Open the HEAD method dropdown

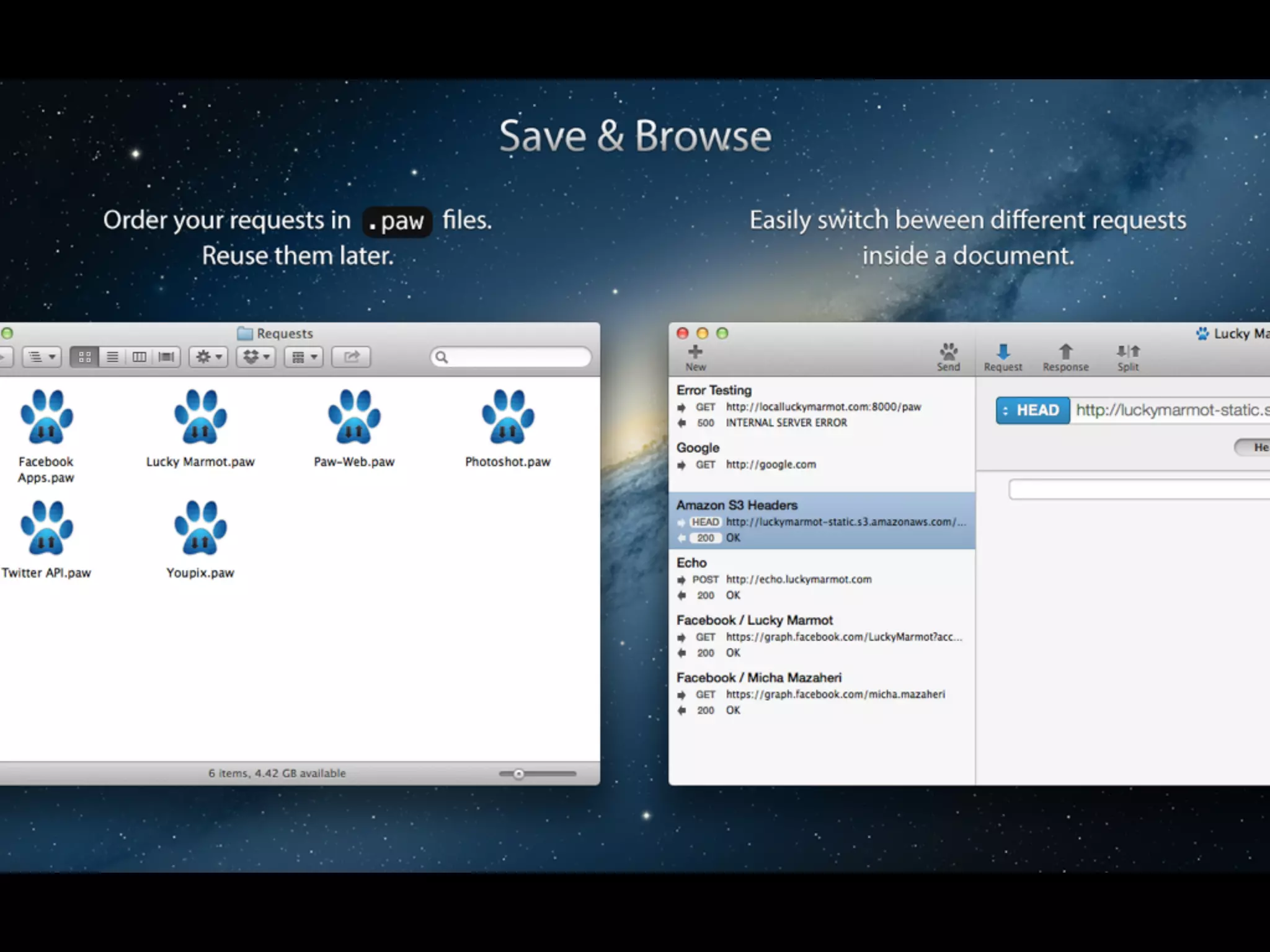point(1032,410)
